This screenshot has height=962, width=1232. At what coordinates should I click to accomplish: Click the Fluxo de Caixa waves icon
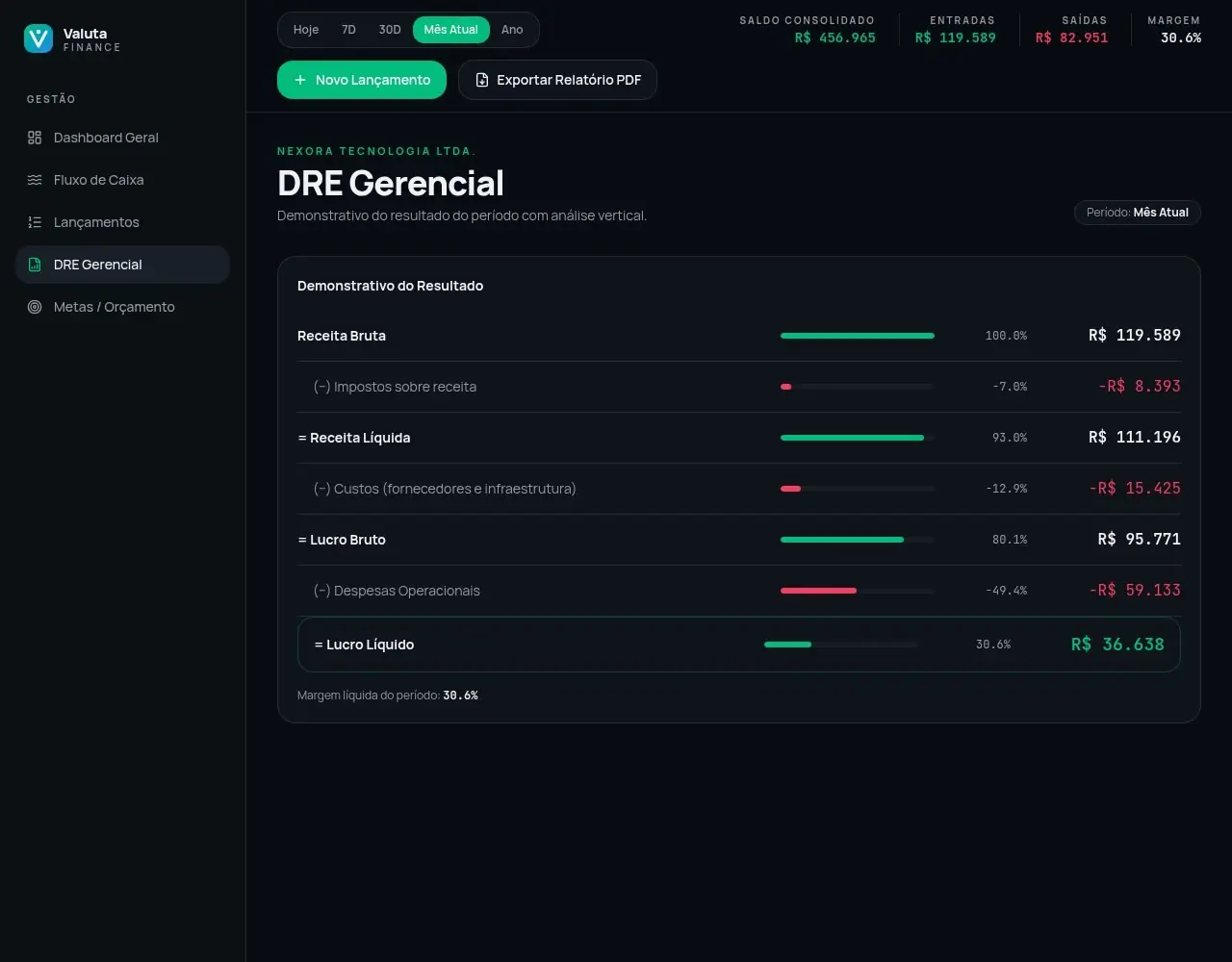pyautogui.click(x=35, y=180)
